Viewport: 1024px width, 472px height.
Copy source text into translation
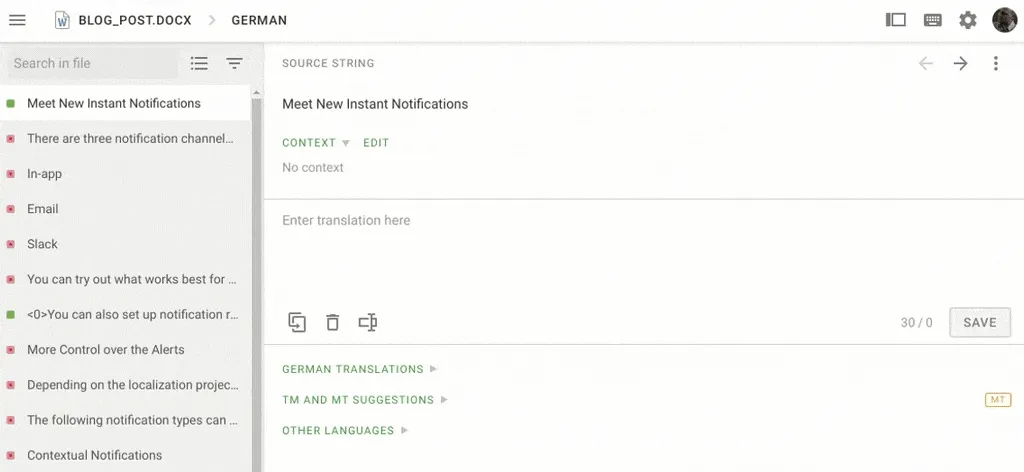(x=297, y=322)
